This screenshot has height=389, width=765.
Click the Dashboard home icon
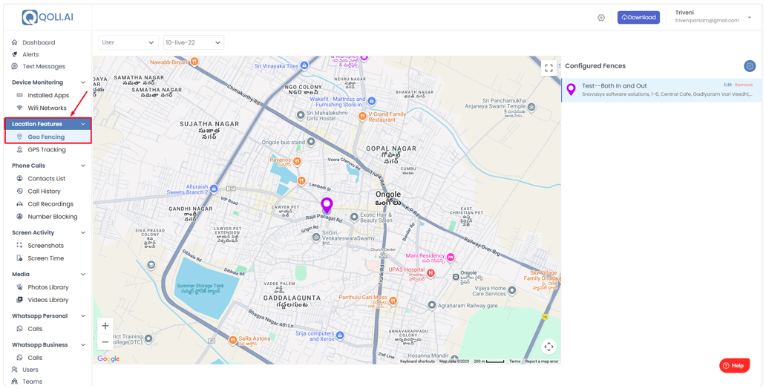(x=14, y=42)
